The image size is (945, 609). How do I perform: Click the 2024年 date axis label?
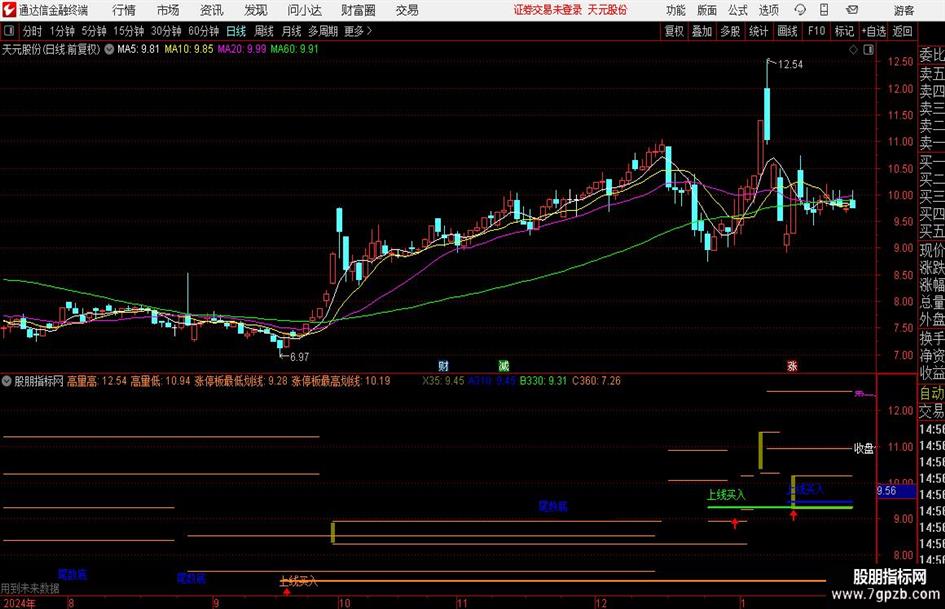[x=19, y=603]
